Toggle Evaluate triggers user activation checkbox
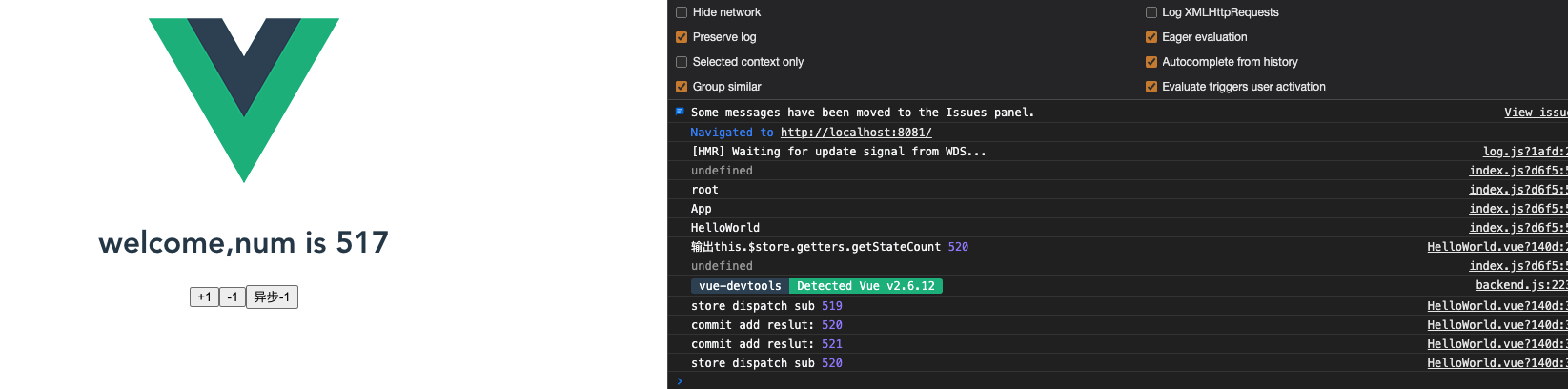The height and width of the screenshot is (389, 1568). coord(1151,87)
